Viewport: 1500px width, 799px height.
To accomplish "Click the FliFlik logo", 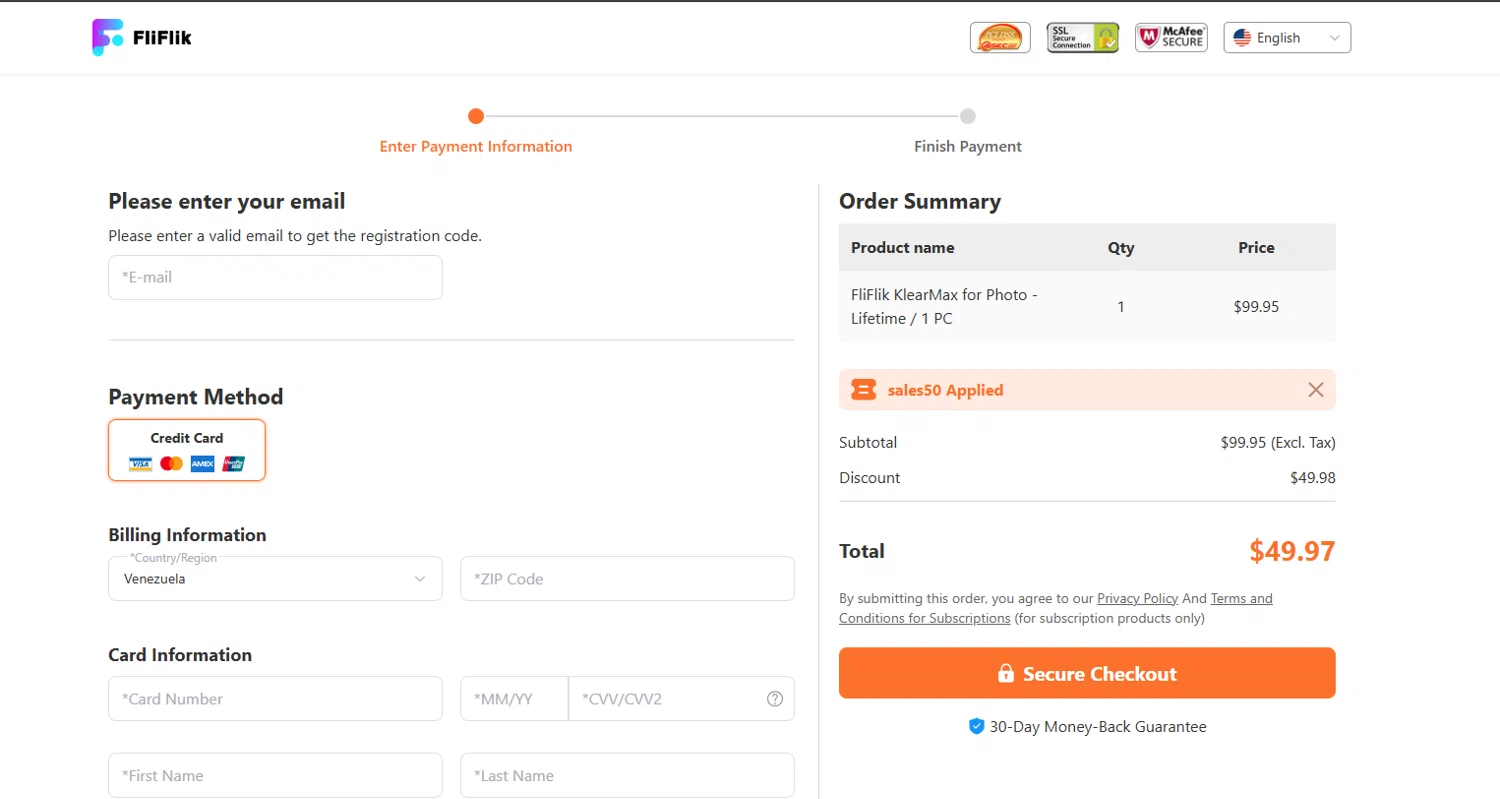I will pos(142,38).
